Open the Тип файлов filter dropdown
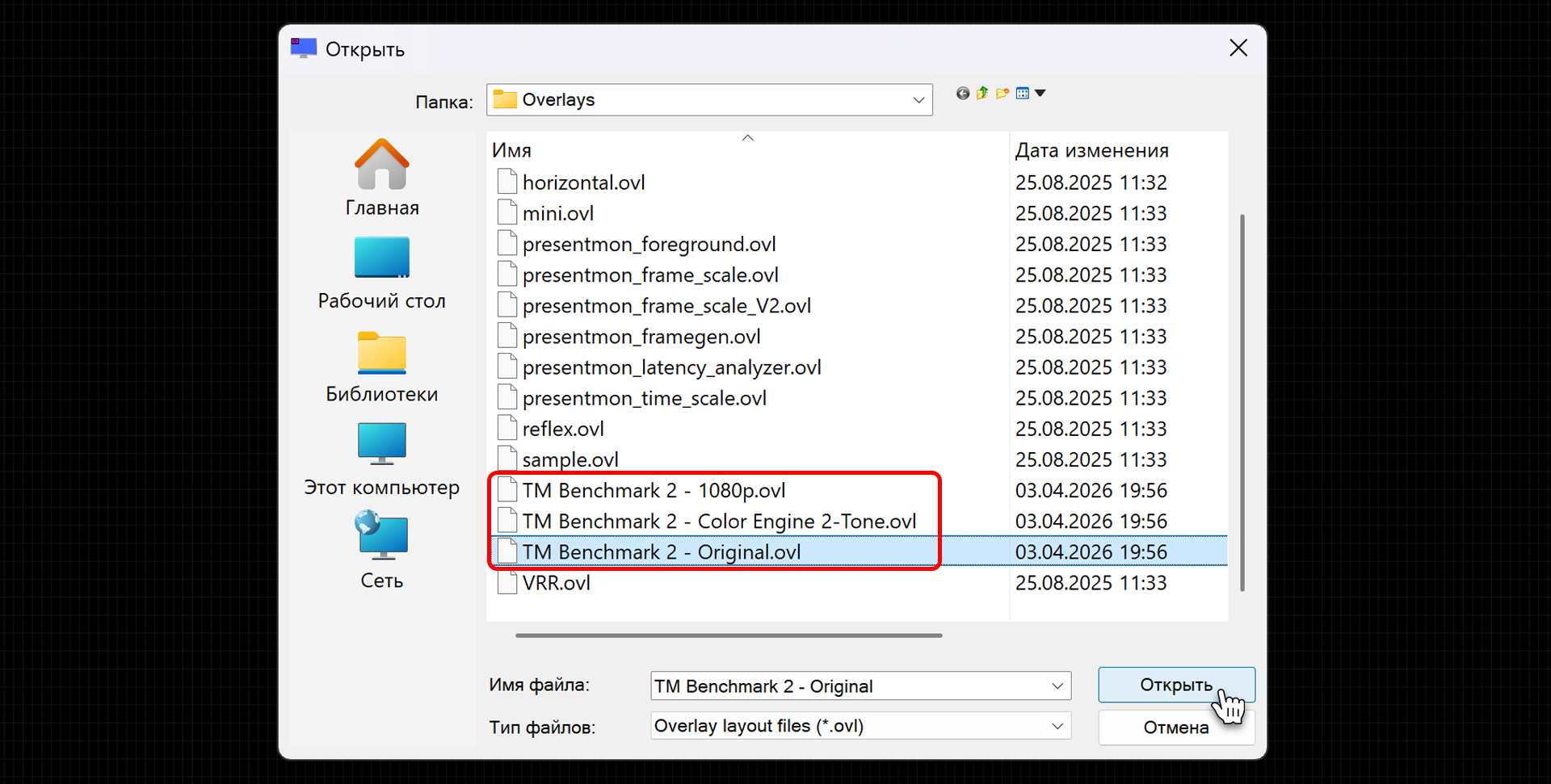This screenshot has height=784, width=1551. click(x=1057, y=727)
